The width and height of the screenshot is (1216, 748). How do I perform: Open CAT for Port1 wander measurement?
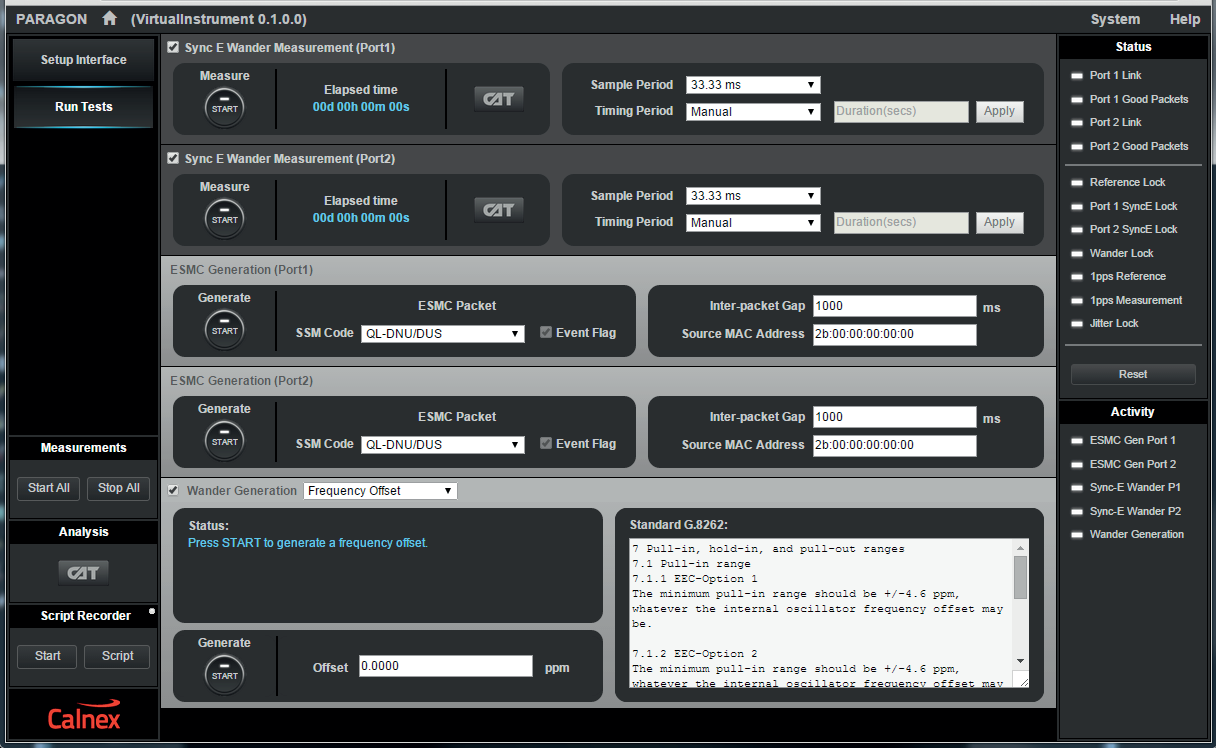point(498,98)
